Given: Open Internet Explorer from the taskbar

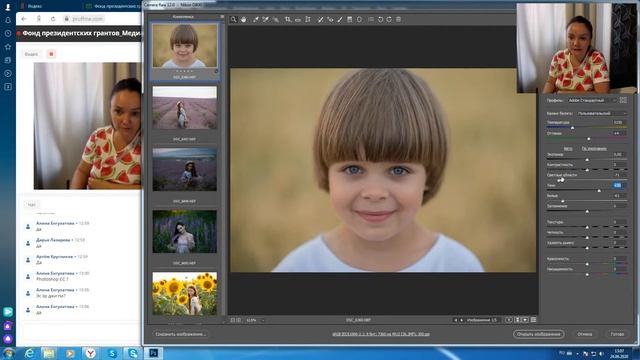Looking at the screenshot, I should click(29, 353).
